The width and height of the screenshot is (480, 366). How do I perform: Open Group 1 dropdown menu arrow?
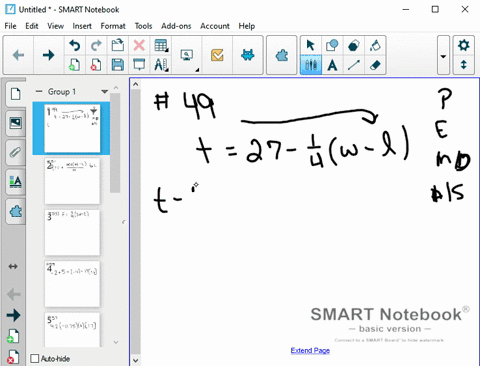point(104,91)
